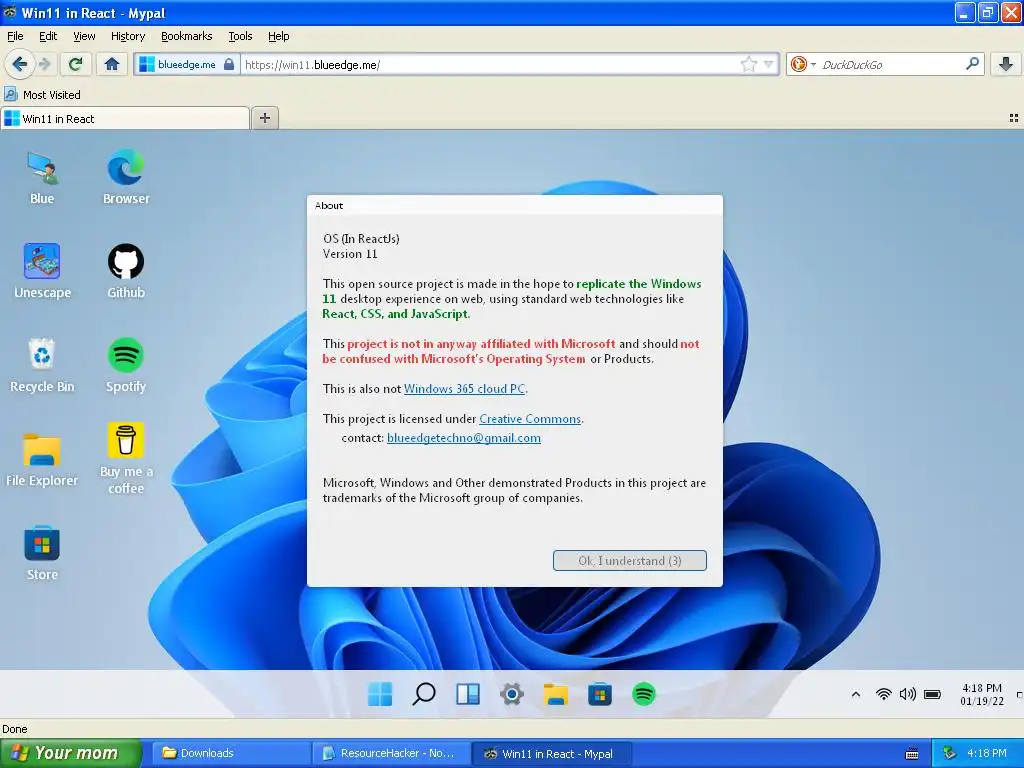The height and width of the screenshot is (768, 1024).
Task: Open the Github desktop icon
Action: pos(126,271)
